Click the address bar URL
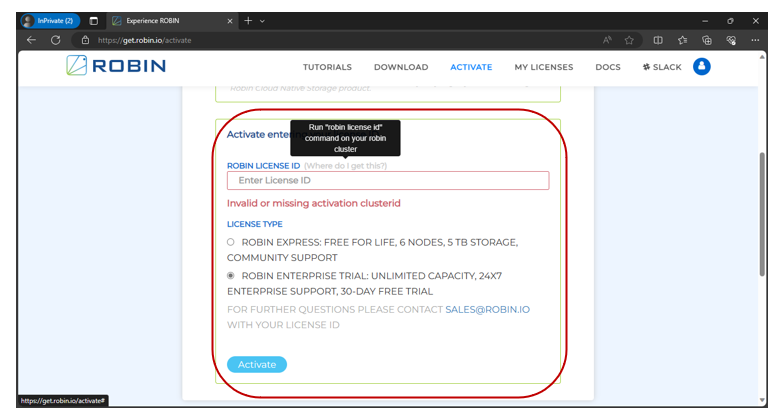The height and width of the screenshot is (417, 778). tap(144, 40)
